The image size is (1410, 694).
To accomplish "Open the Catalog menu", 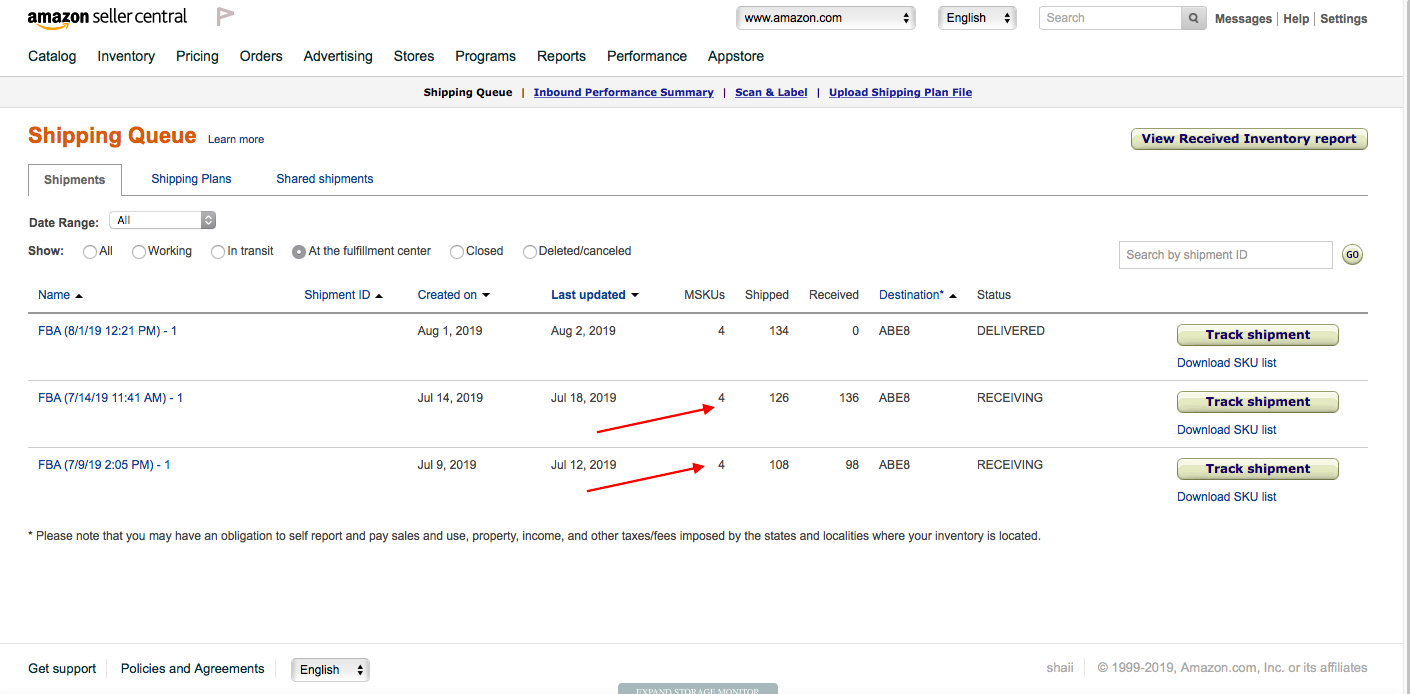I will pyautogui.click(x=52, y=56).
